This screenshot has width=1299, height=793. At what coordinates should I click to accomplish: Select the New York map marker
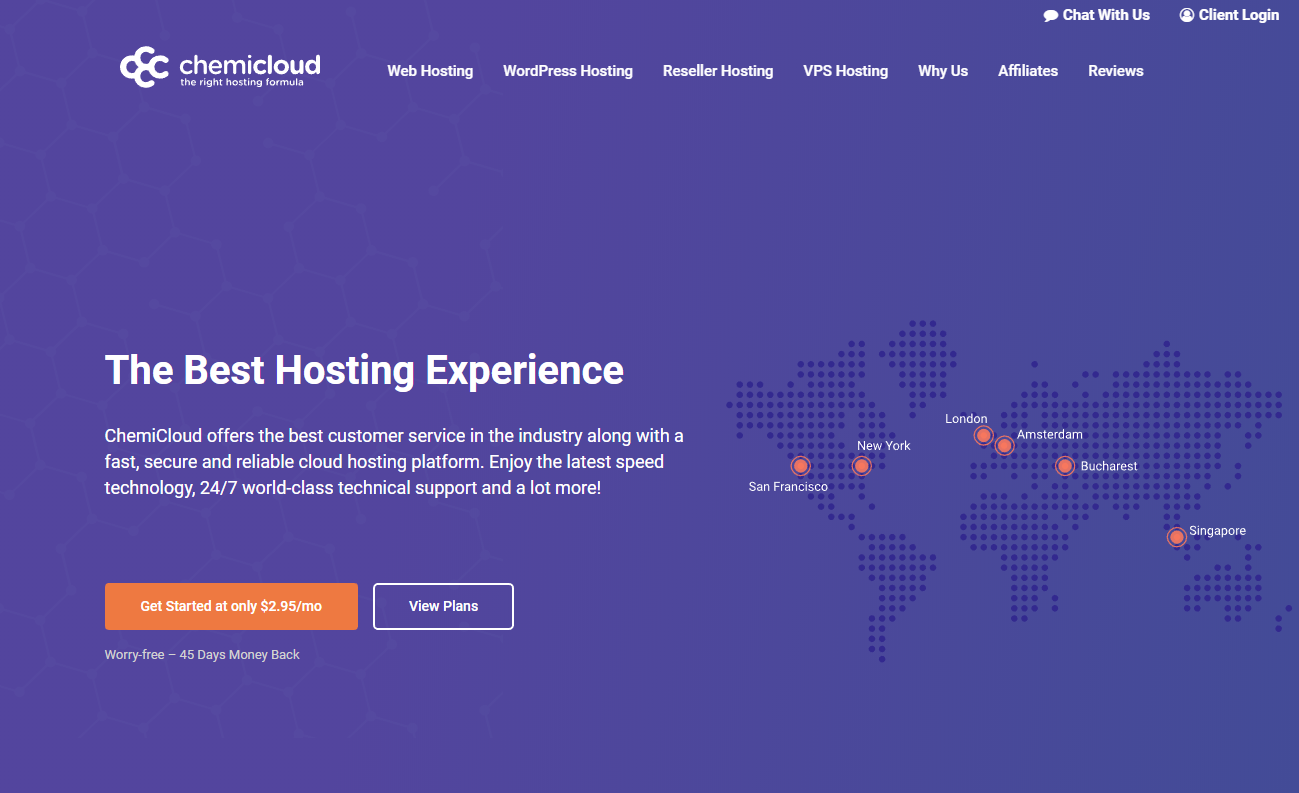(861, 466)
